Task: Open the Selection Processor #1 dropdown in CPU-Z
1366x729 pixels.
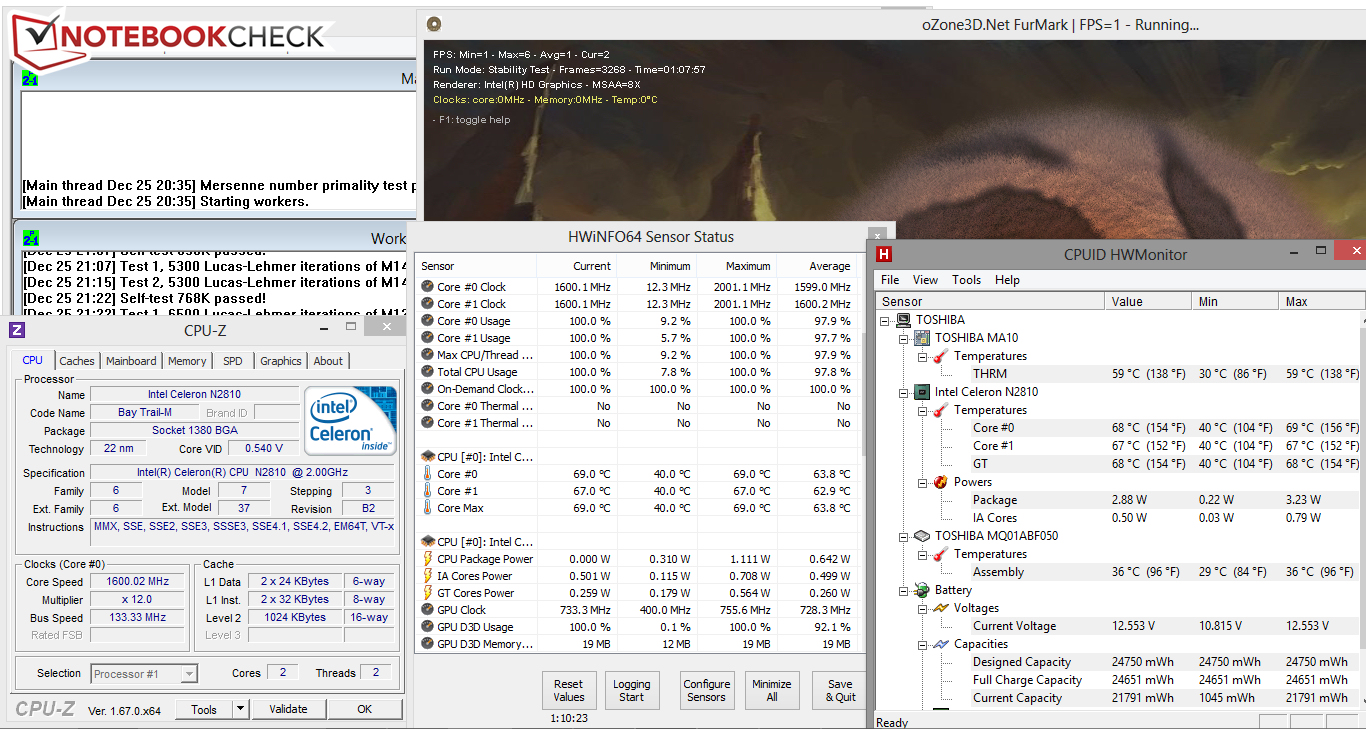Action: (x=189, y=674)
